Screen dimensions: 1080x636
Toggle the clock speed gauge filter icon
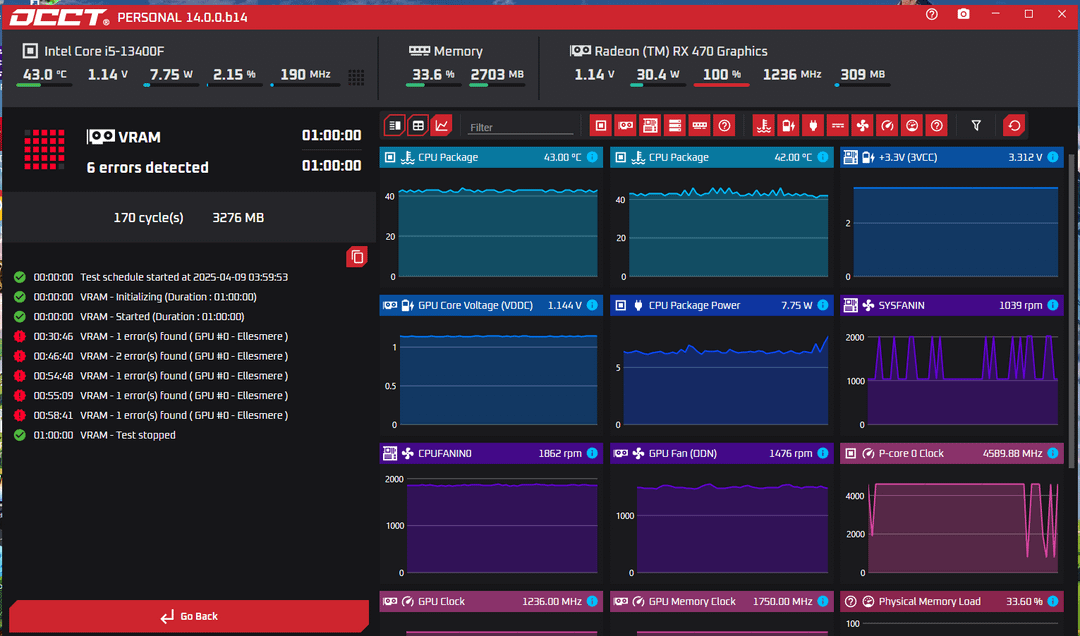tap(887, 125)
